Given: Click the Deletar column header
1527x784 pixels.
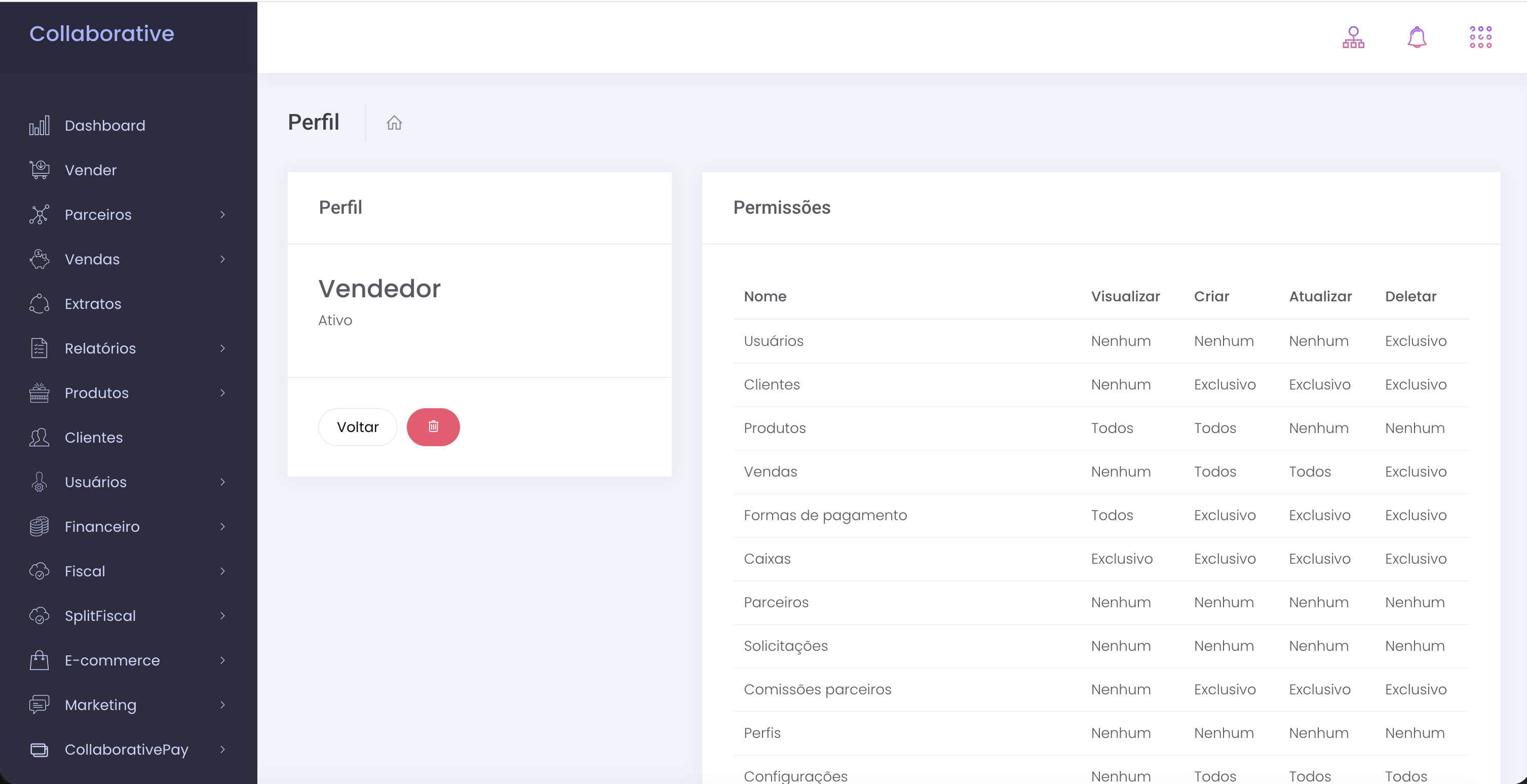Looking at the screenshot, I should [x=1410, y=296].
